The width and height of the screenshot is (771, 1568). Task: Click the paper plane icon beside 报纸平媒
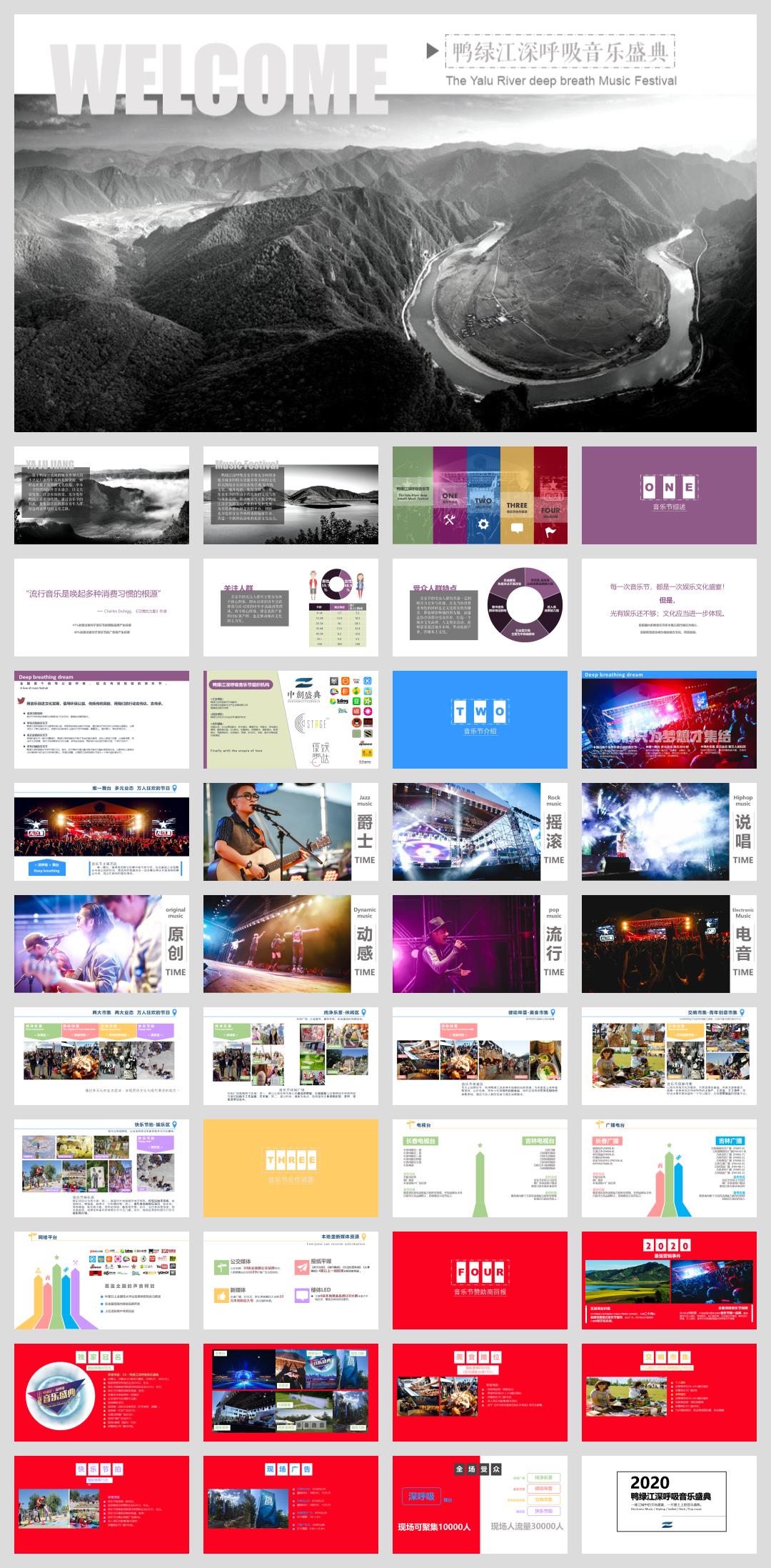(x=301, y=1267)
